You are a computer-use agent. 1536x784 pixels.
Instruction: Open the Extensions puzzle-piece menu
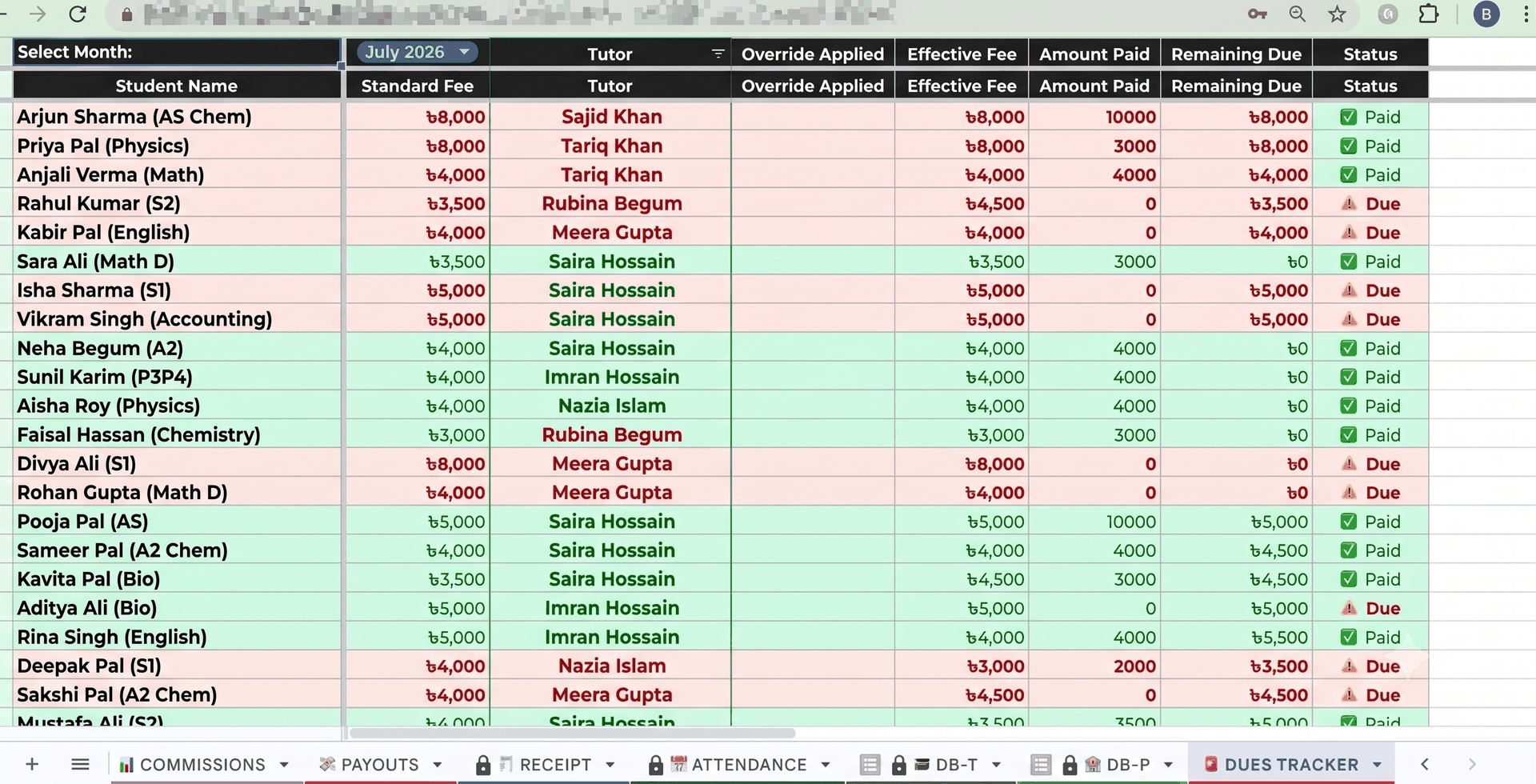[x=1429, y=14]
